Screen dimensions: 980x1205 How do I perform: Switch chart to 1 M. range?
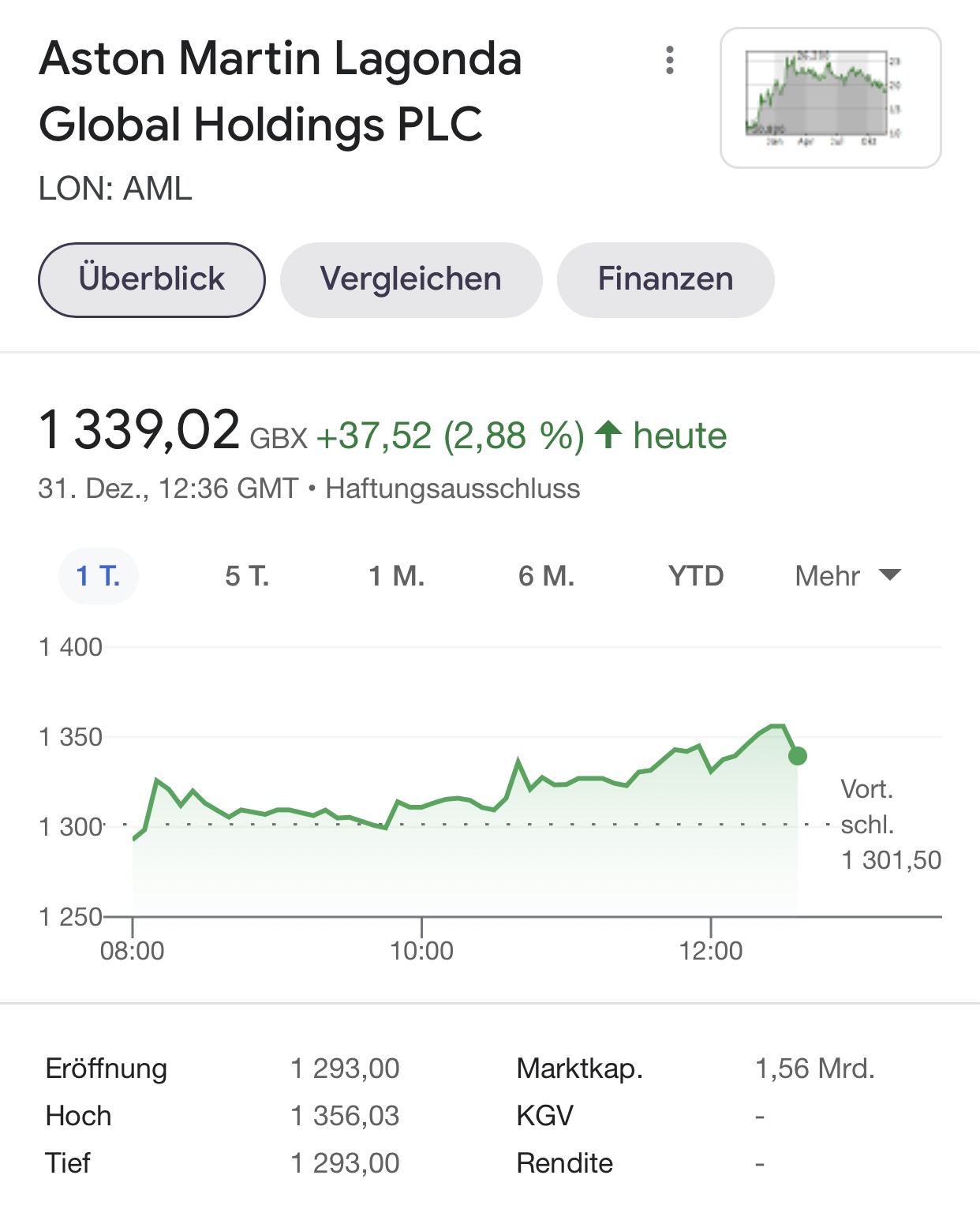pyautogui.click(x=397, y=576)
